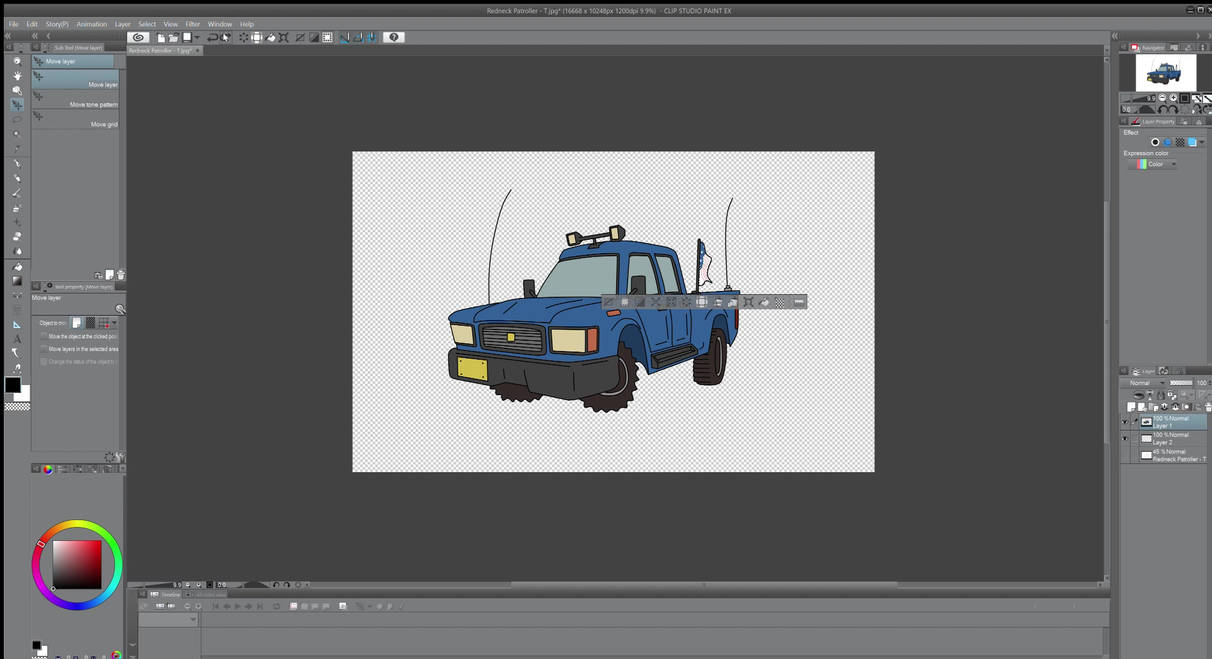Pick a shade in the color square
The image size is (1212, 659).
(77, 564)
